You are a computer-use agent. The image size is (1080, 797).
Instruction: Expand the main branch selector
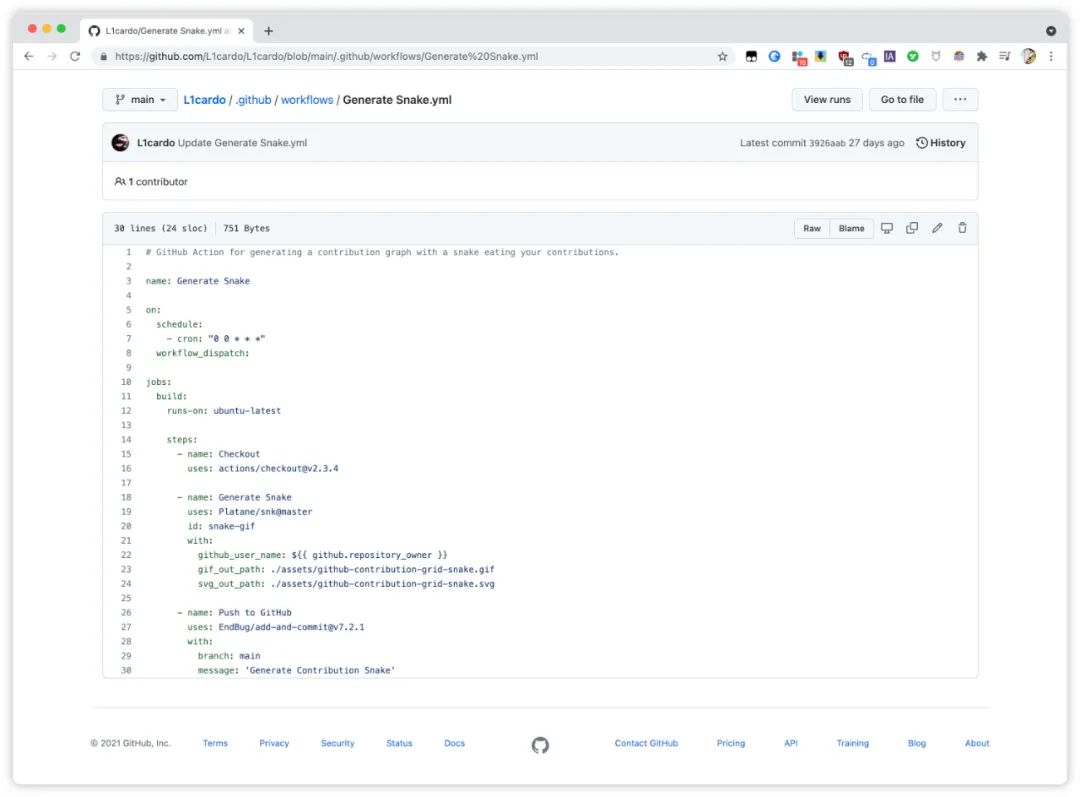coord(139,100)
